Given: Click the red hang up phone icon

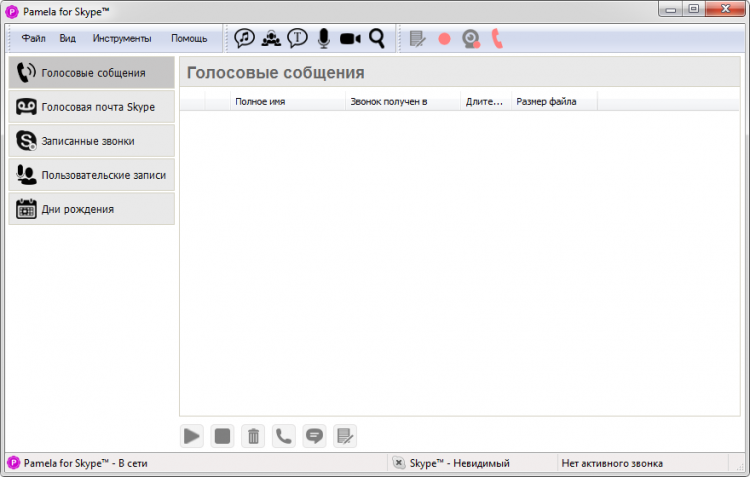Looking at the screenshot, I should pos(497,39).
